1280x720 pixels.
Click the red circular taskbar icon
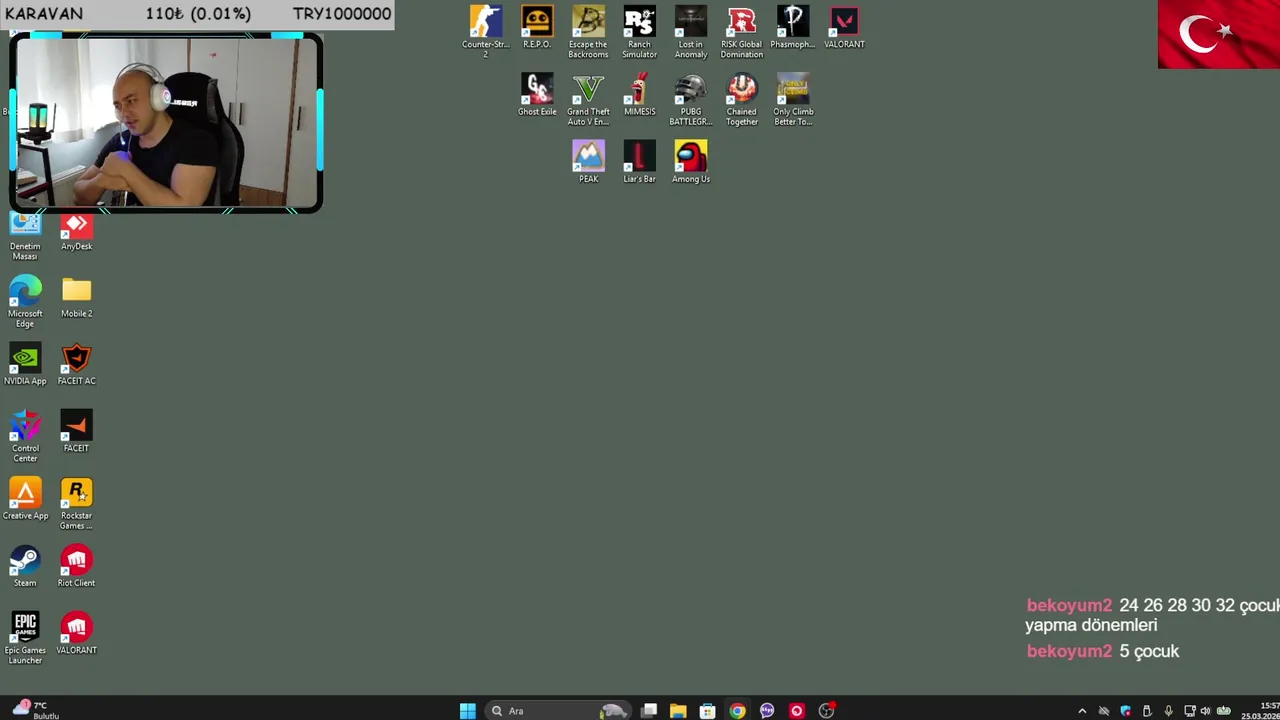pyautogui.click(x=796, y=711)
